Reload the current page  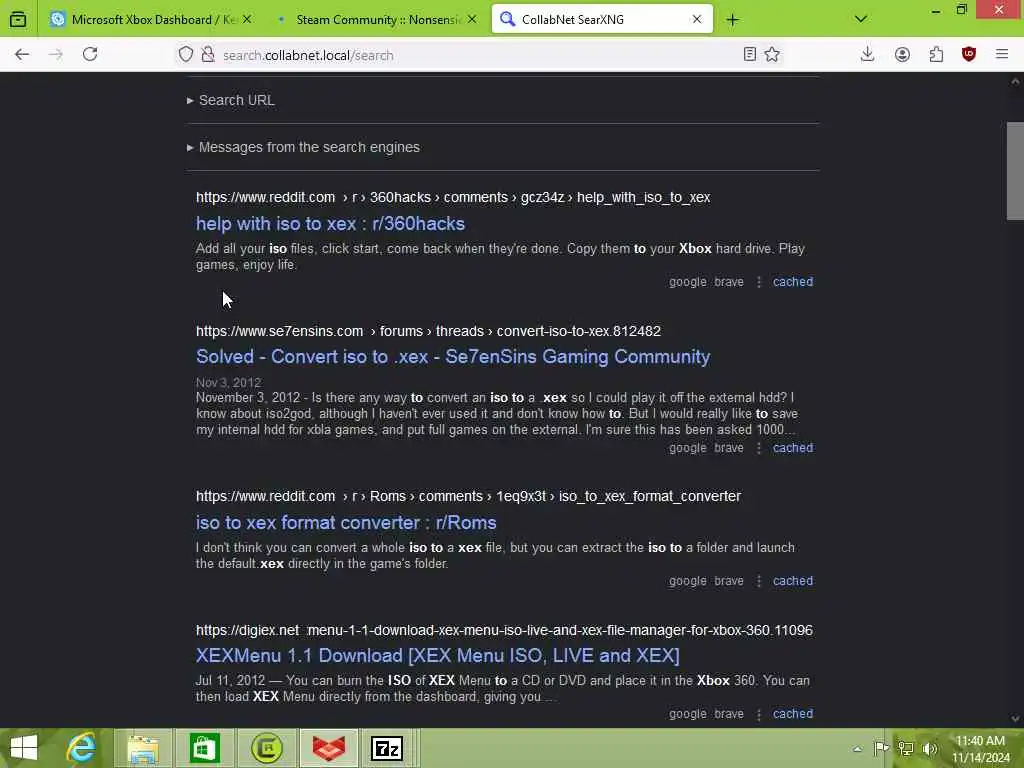pos(90,55)
